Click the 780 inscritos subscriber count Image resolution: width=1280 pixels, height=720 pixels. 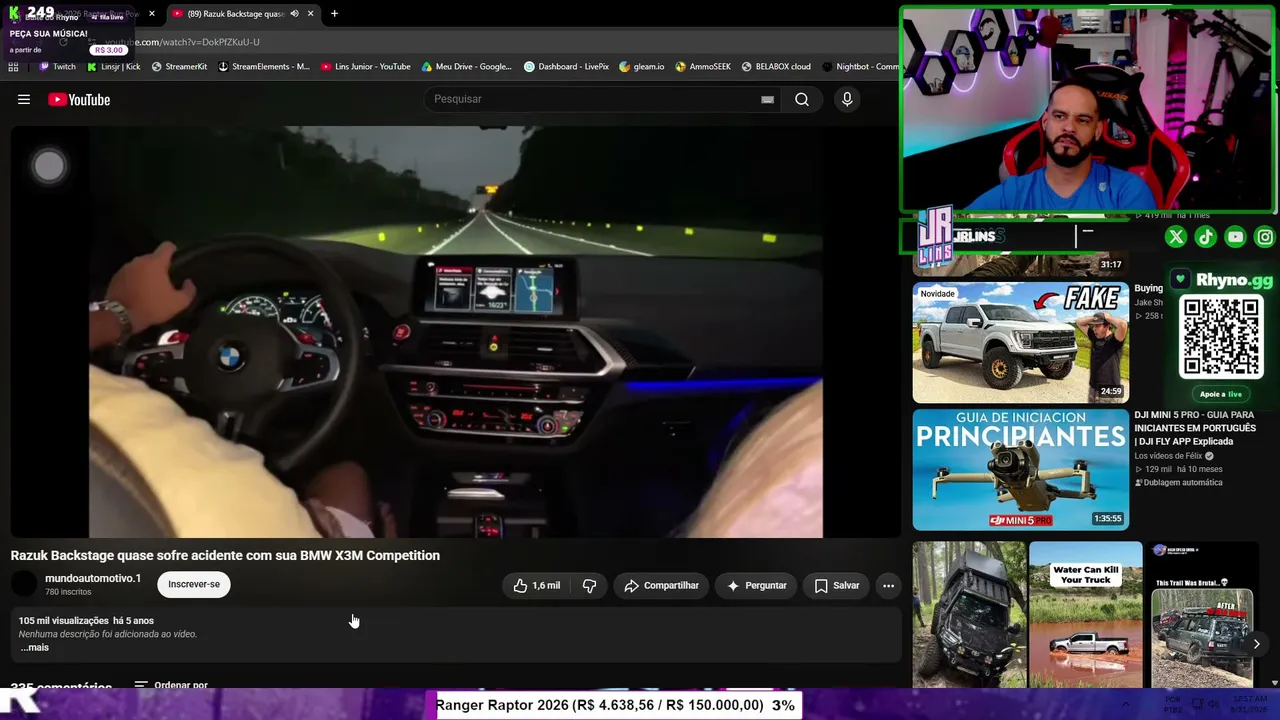pos(68,592)
